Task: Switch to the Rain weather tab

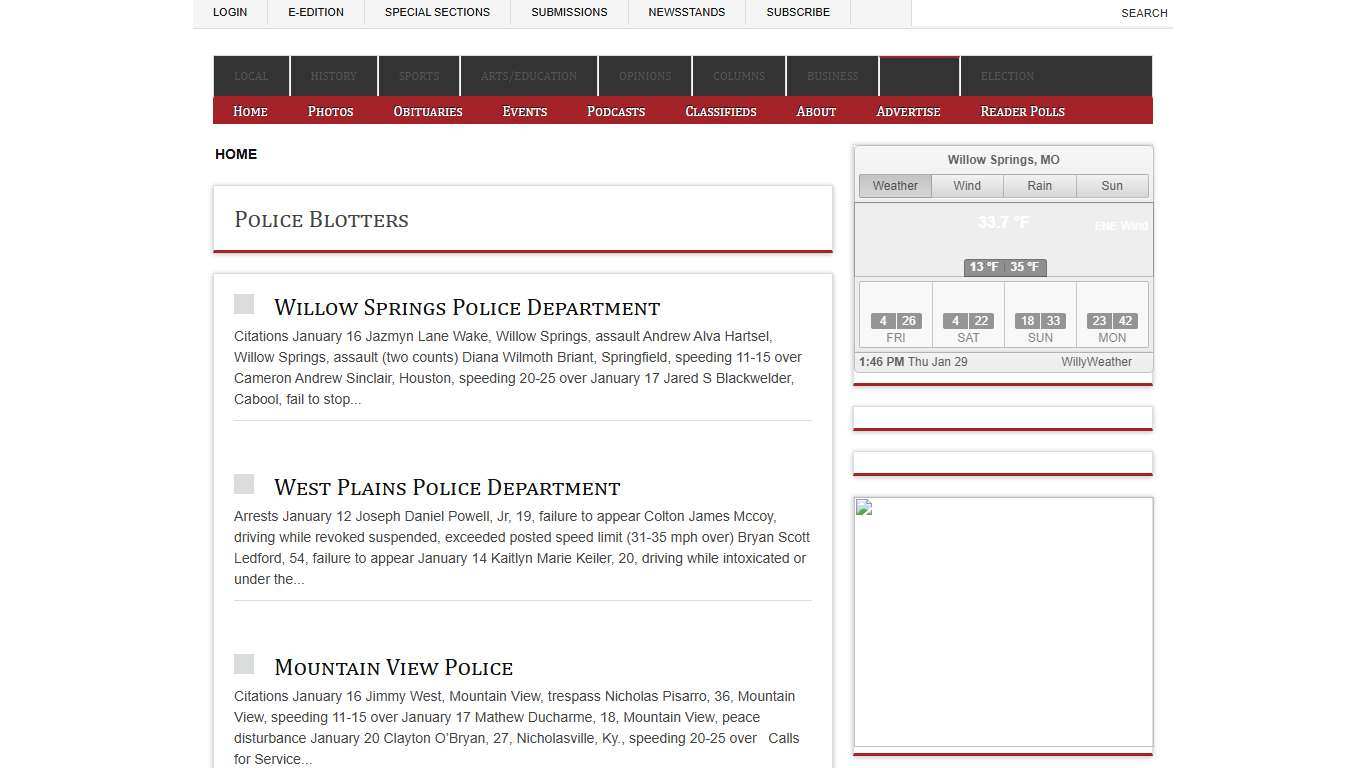Action: (1039, 185)
